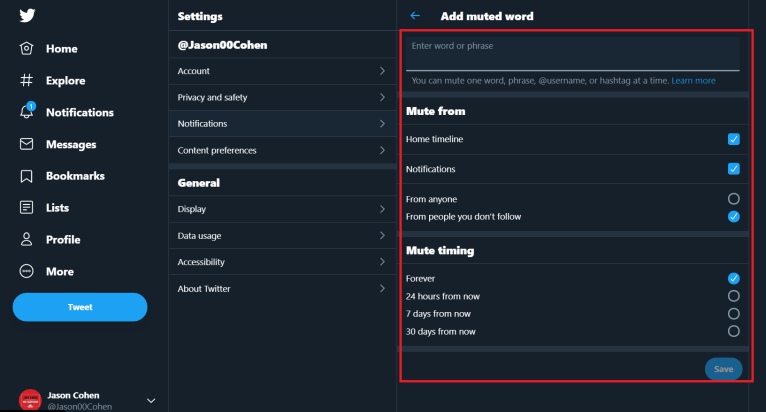Expand Privacy and safety settings

coord(282,97)
